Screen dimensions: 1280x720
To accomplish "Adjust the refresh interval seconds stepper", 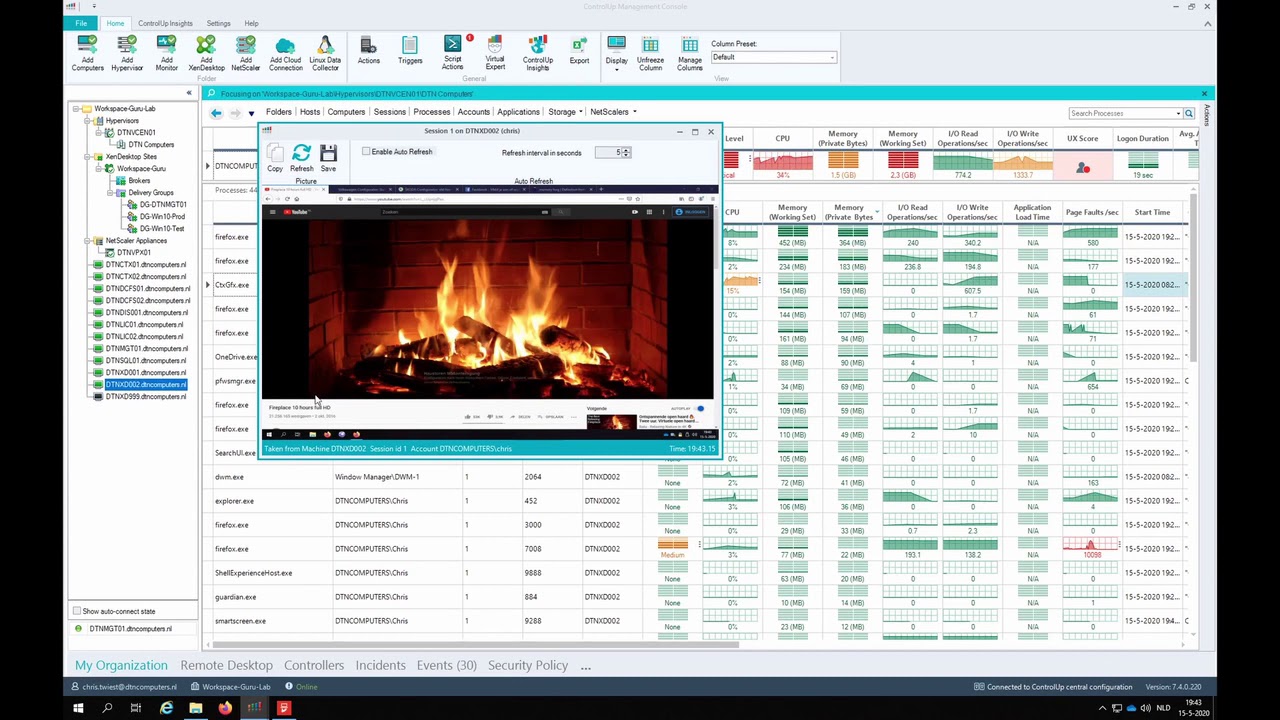I will (627, 152).
